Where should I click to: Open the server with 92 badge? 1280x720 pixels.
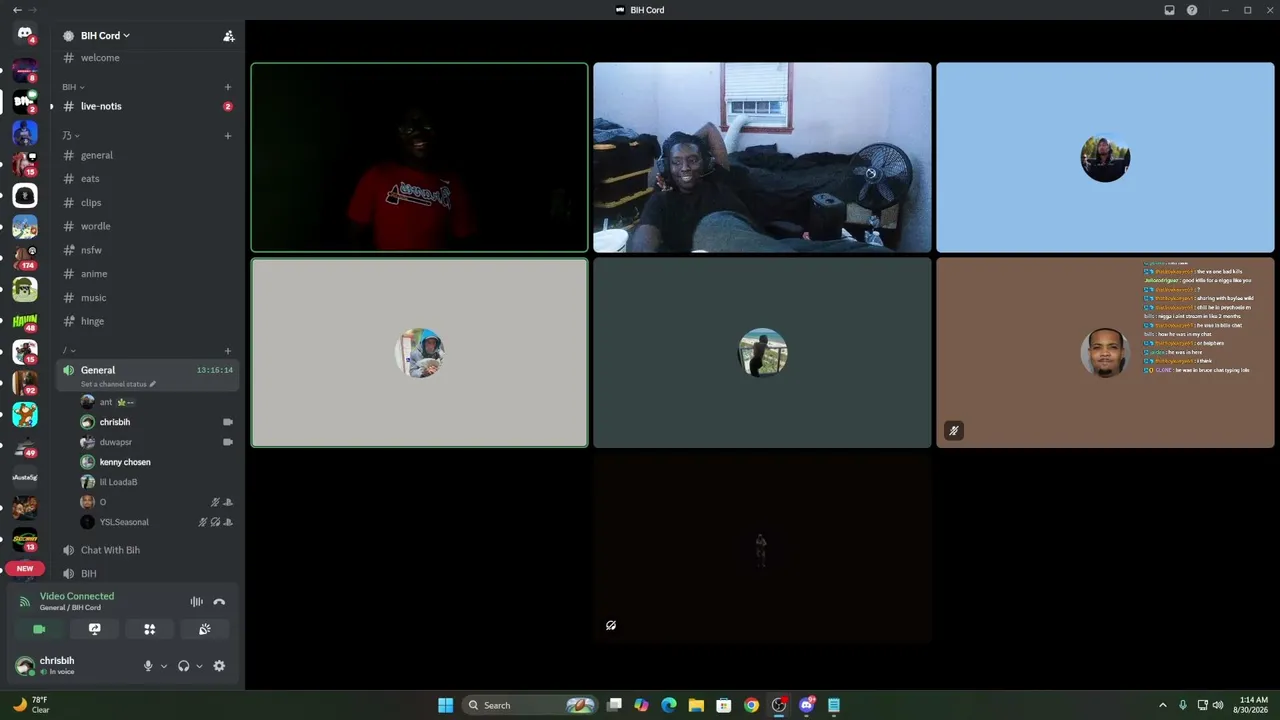(25, 383)
